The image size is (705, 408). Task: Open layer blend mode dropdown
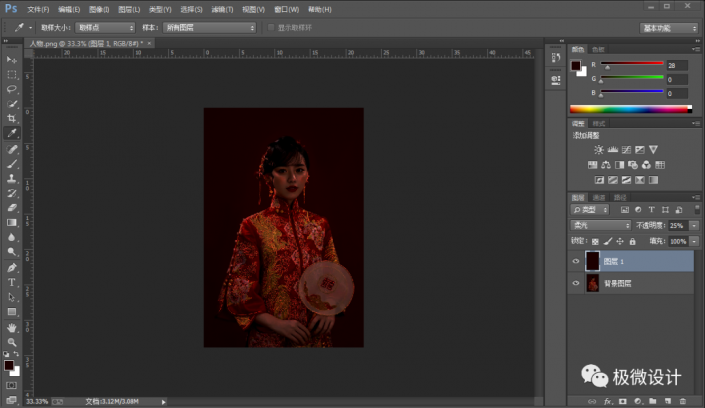pyautogui.click(x=601, y=225)
